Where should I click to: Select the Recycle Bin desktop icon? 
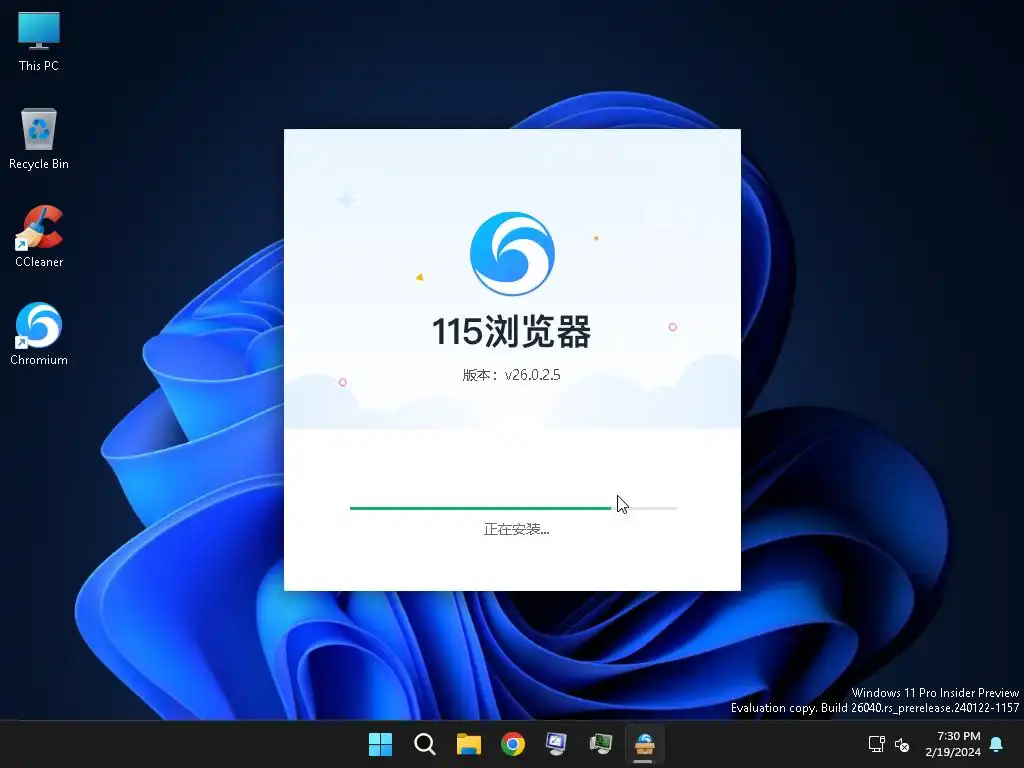point(39,139)
